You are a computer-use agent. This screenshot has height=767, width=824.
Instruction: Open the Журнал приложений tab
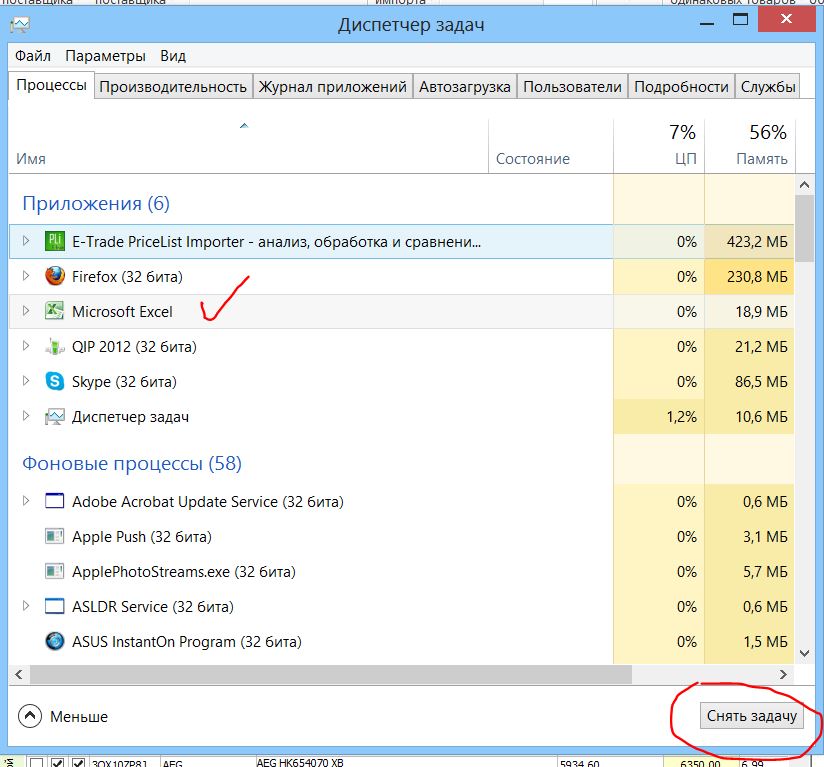[333, 87]
